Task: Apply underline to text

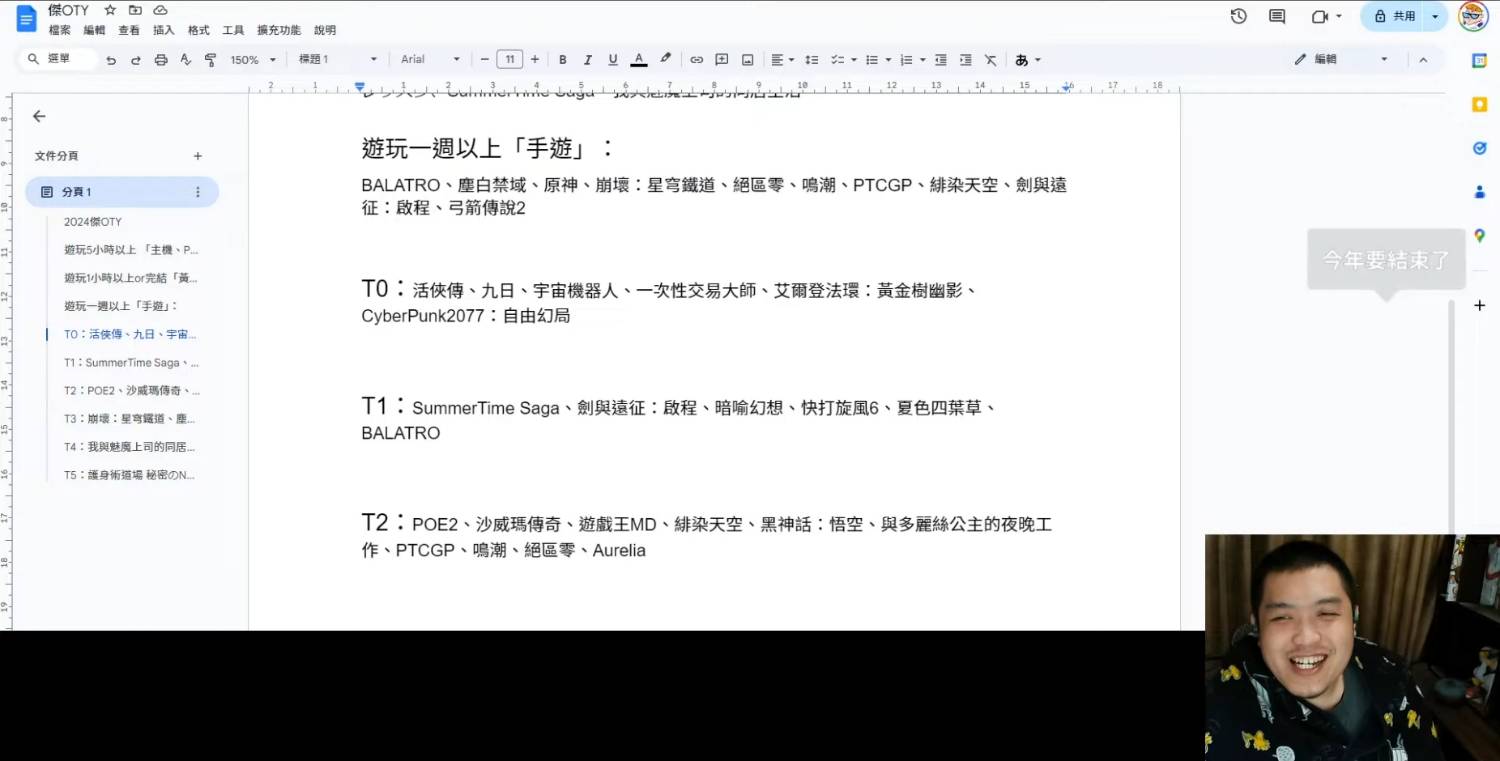Action: click(611, 59)
